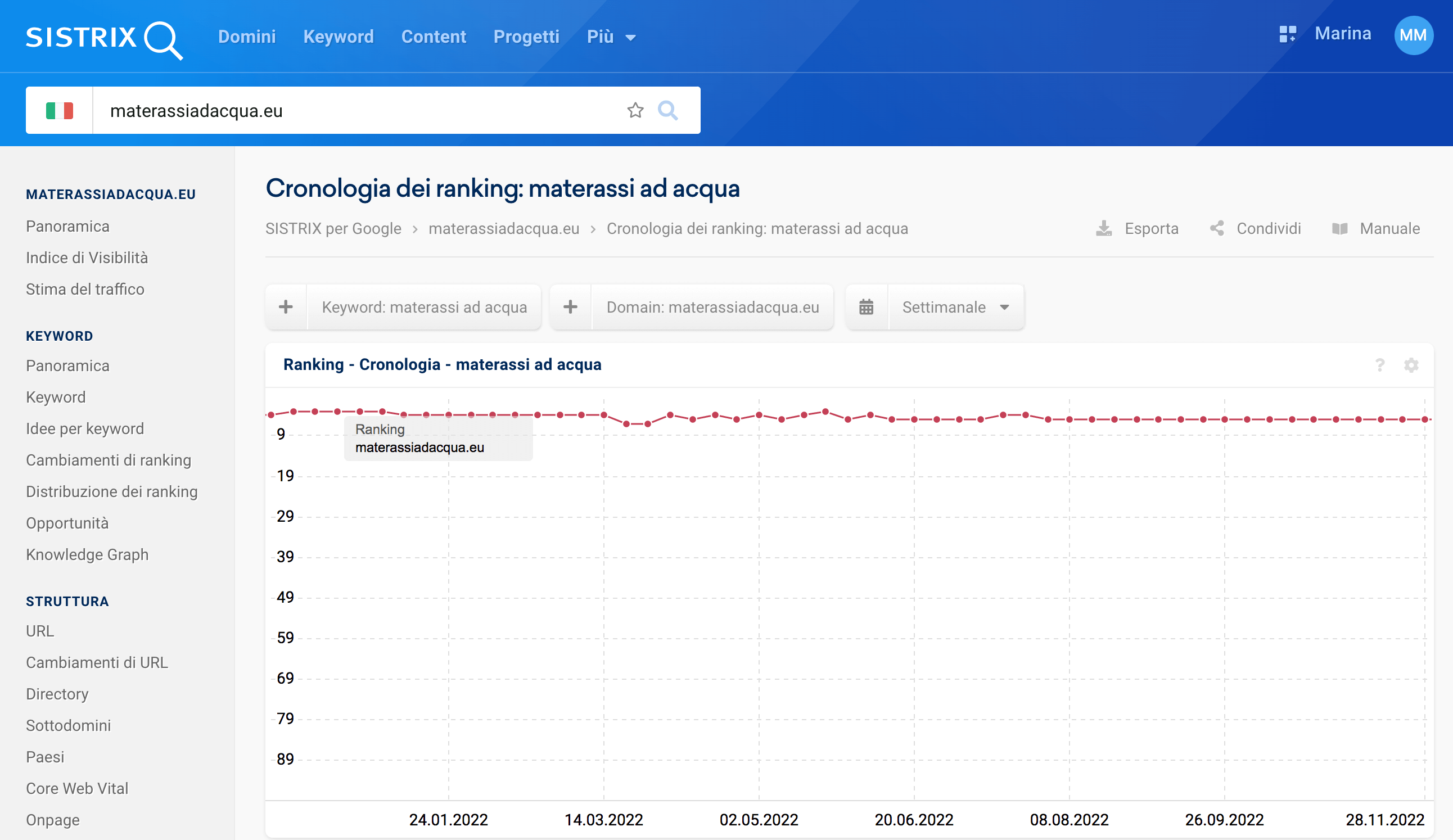This screenshot has width=1453, height=840.
Task: Click the 24.01.2022 date label
Action: (x=448, y=819)
